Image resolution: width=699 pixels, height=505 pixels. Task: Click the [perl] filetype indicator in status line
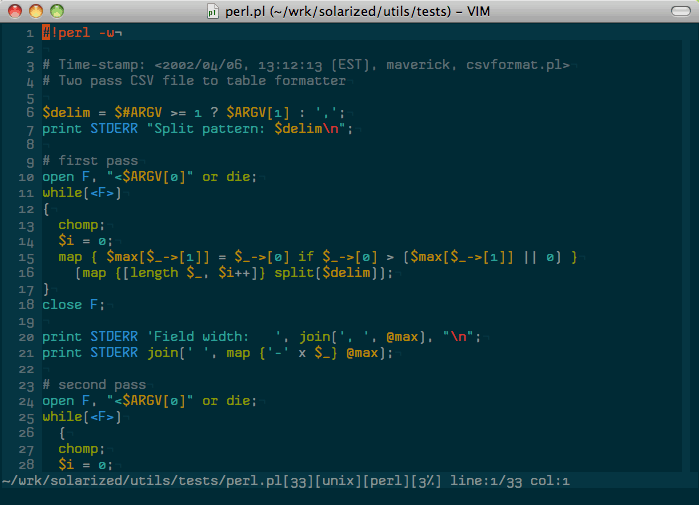pyautogui.click(x=389, y=482)
